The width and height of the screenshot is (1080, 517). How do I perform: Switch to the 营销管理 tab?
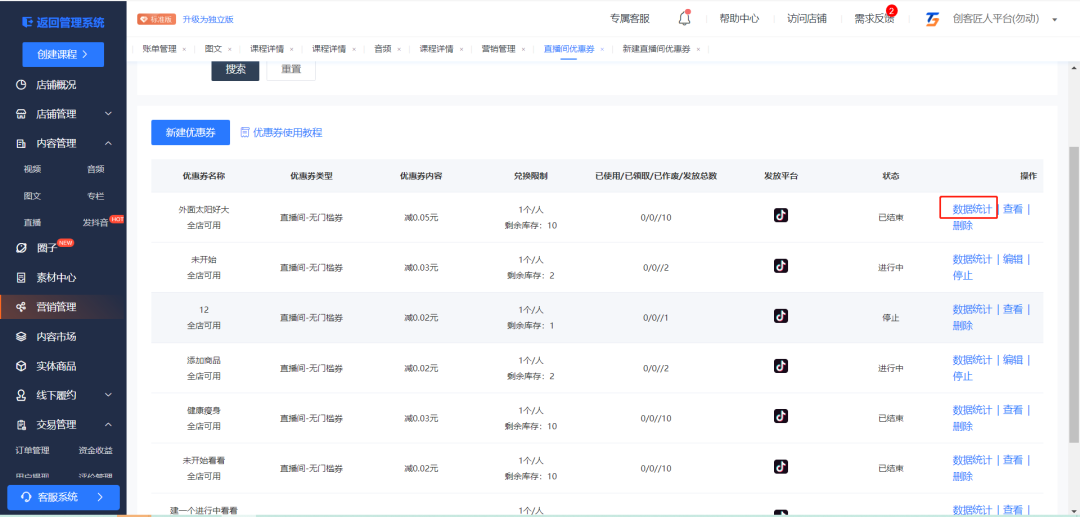pos(498,50)
